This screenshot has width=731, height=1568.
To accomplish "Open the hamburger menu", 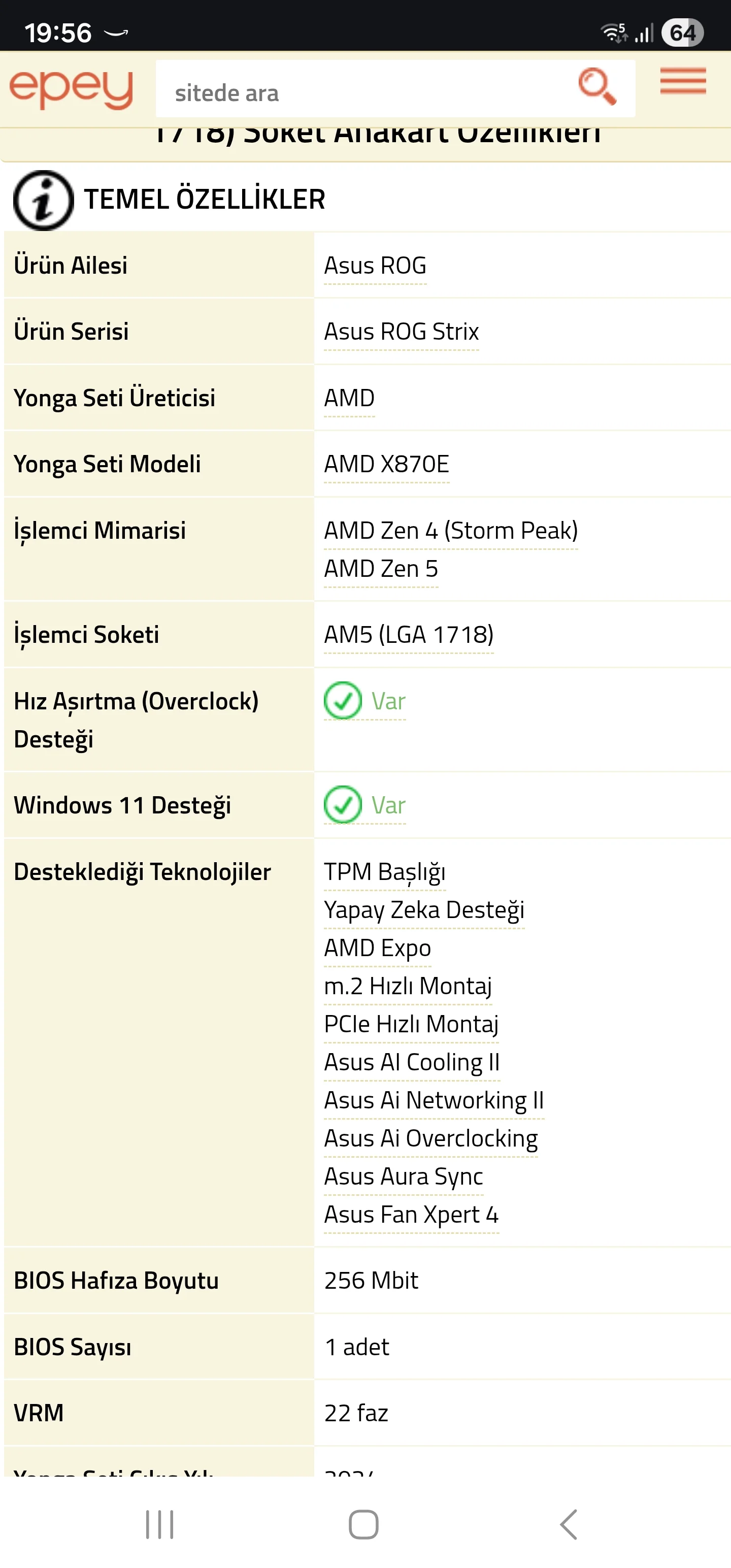I will [x=683, y=82].
